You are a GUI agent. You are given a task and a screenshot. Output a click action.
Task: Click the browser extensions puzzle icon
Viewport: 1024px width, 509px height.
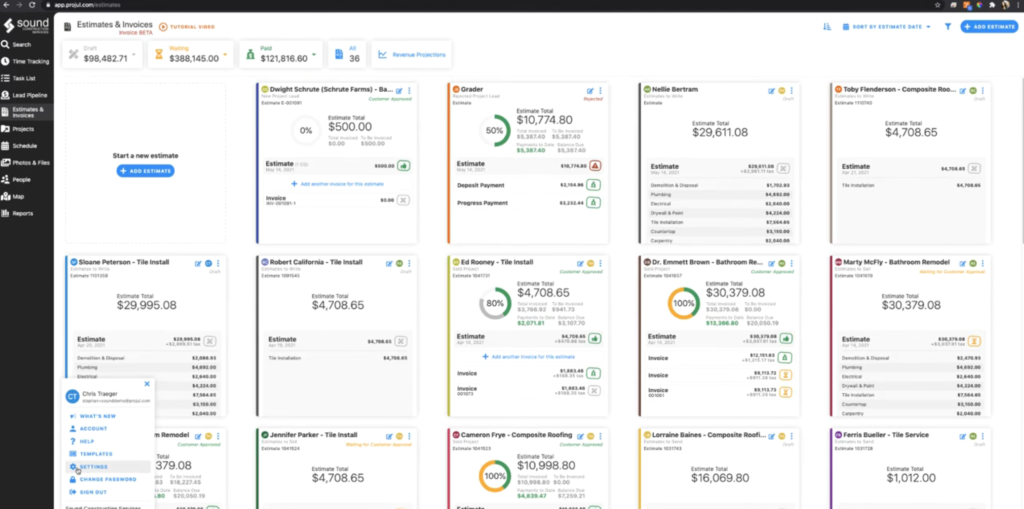[993, 5]
